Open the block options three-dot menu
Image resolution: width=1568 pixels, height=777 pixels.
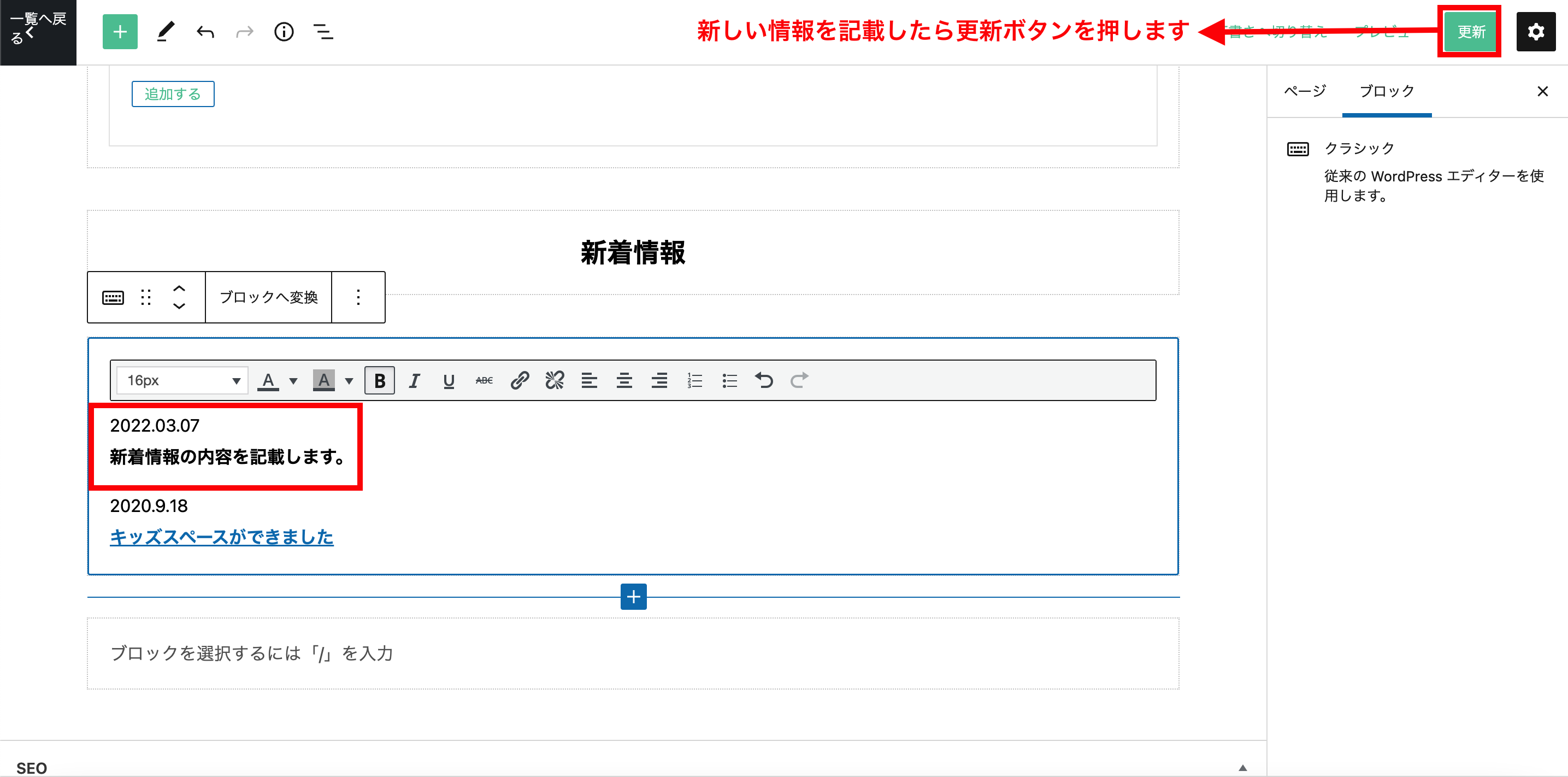pos(358,297)
